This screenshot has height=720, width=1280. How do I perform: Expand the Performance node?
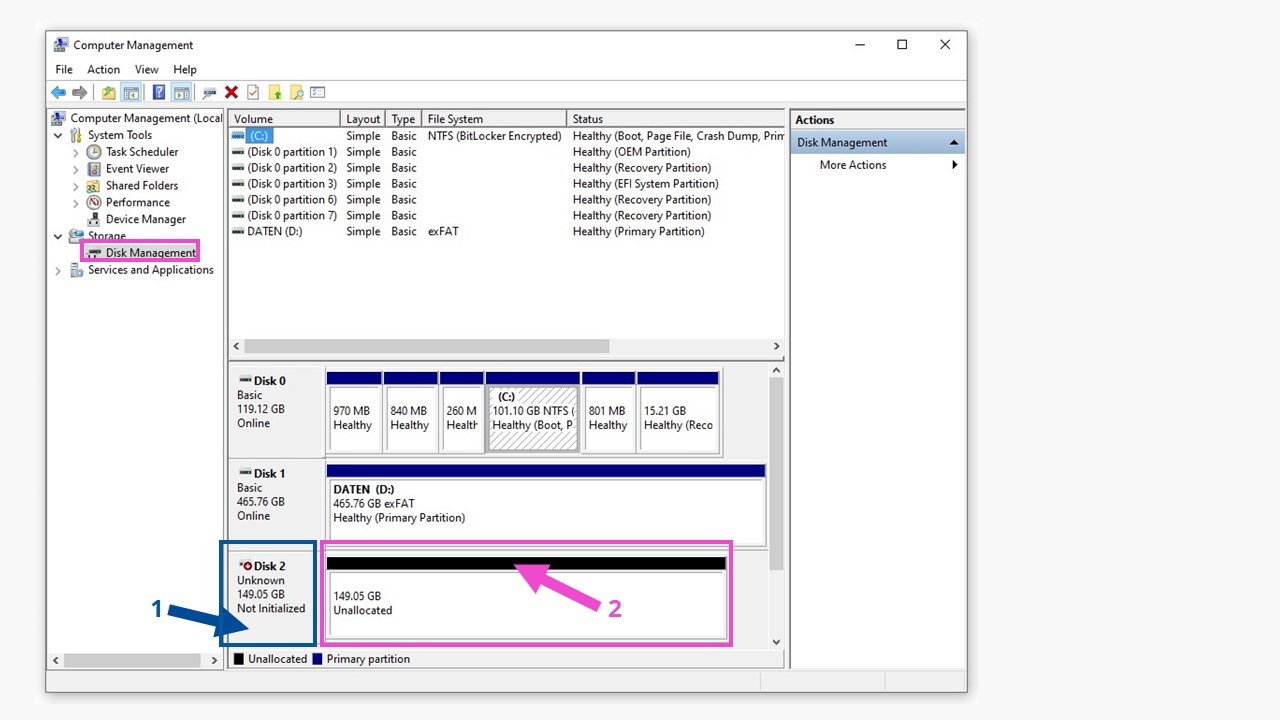76,202
